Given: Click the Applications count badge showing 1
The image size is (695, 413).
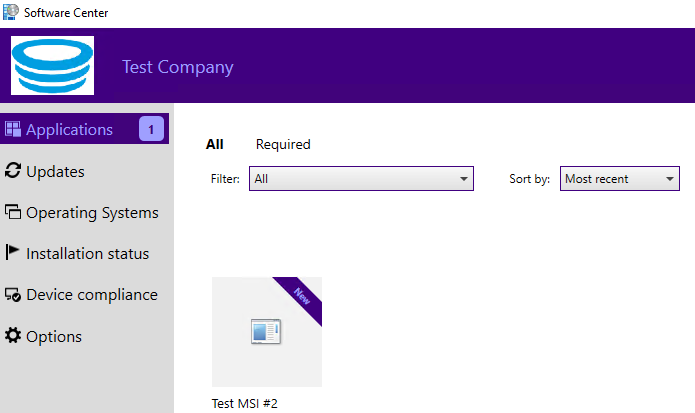Looking at the screenshot, I should [151, 129].
